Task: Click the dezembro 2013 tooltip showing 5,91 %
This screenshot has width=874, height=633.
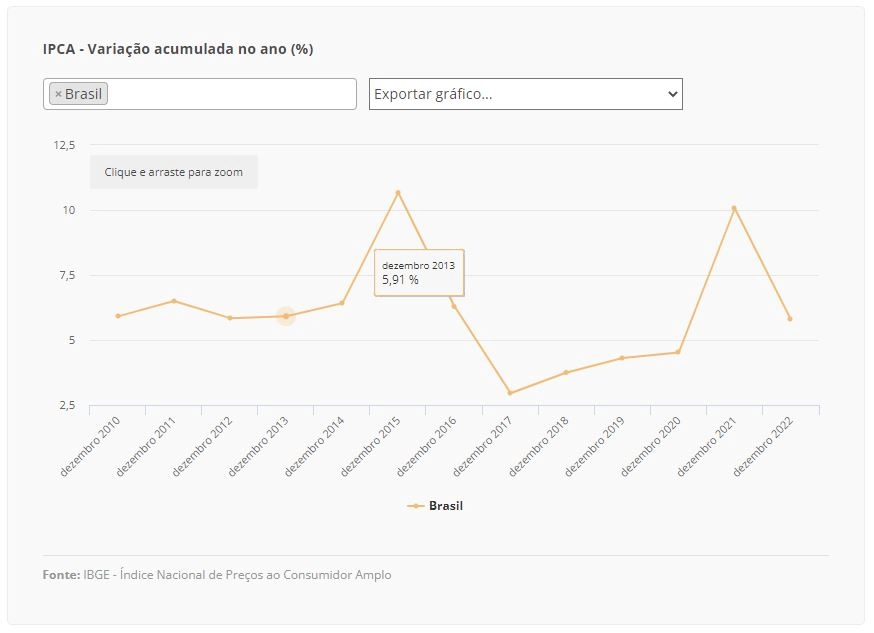Action: point(419,272)
